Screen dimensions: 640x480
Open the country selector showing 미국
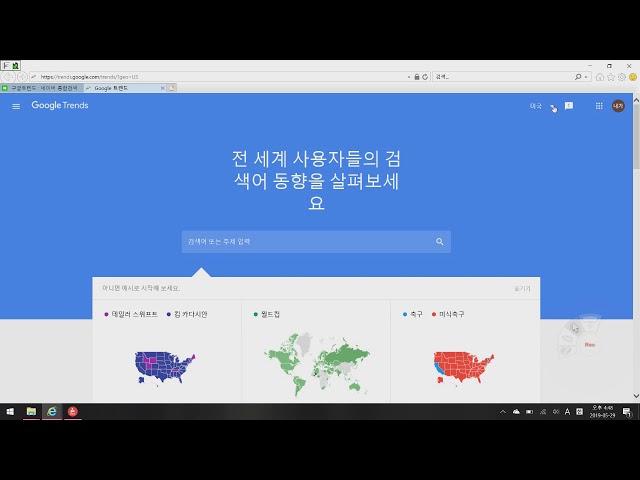click(543, 106)
